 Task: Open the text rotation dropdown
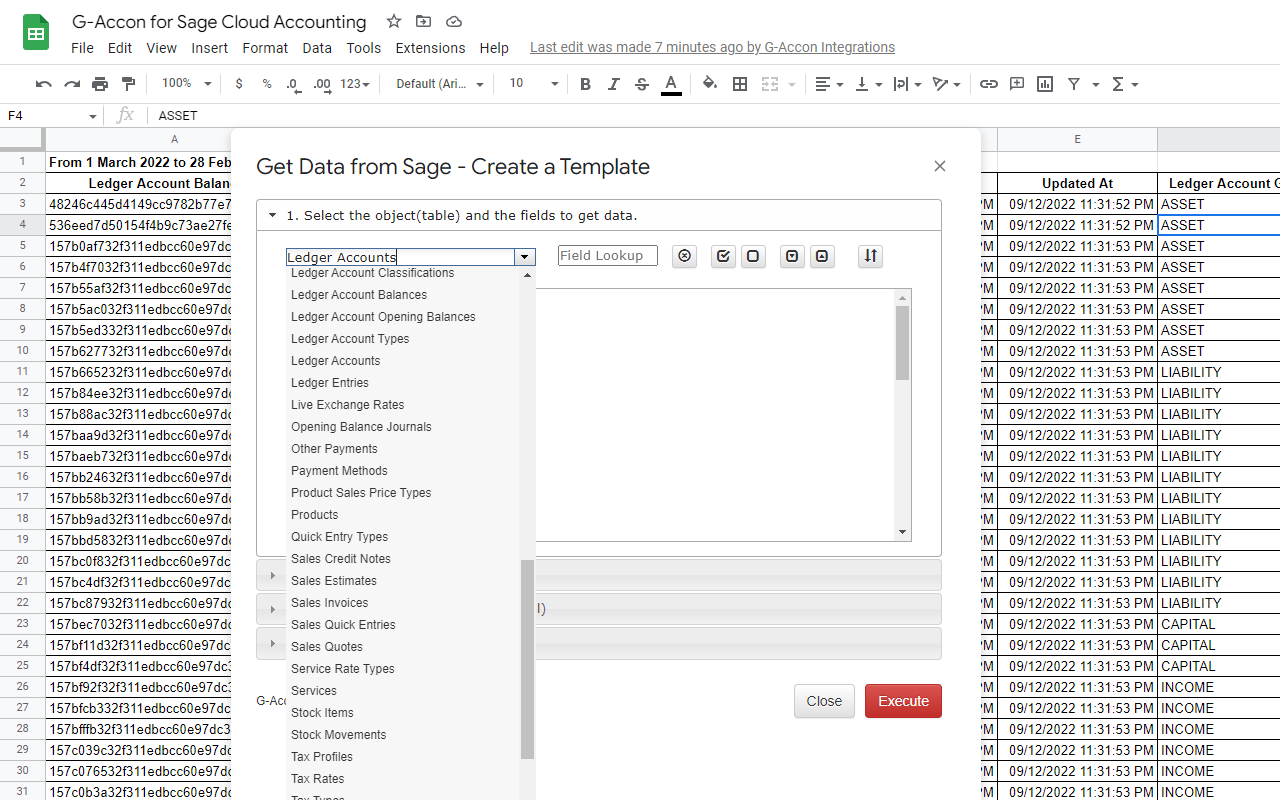[946, 84]
